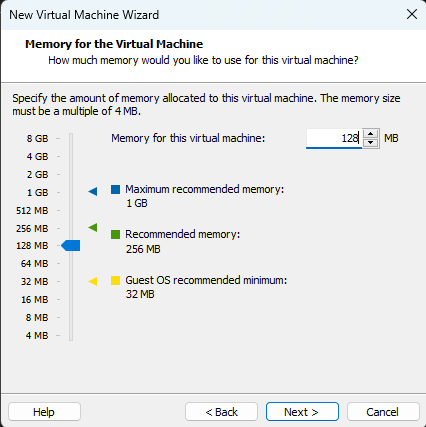
Task: Set slider to the 1 GB tick label
Action: pyautogui.click(x=37, y=192)
